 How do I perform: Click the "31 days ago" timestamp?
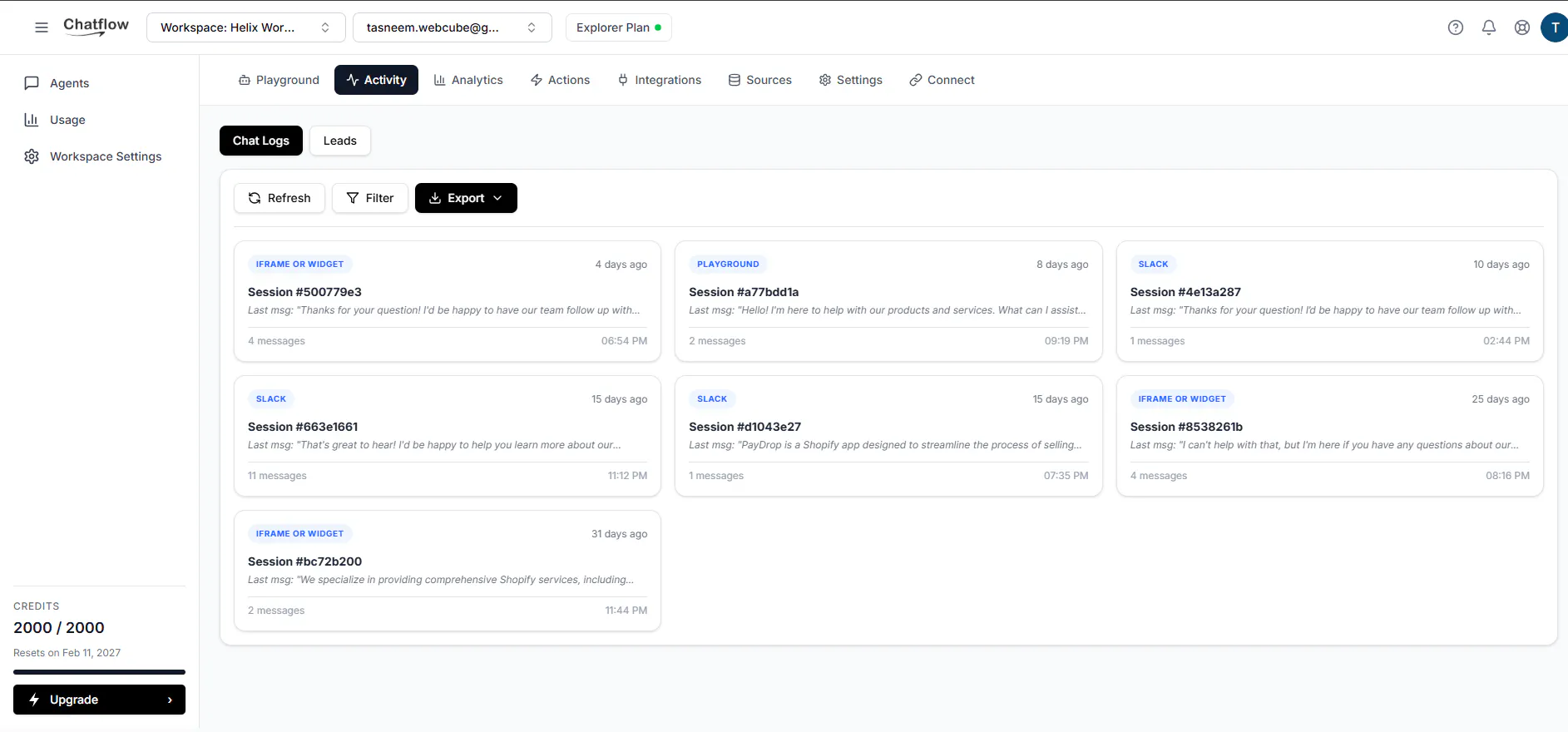pos(619,534)
